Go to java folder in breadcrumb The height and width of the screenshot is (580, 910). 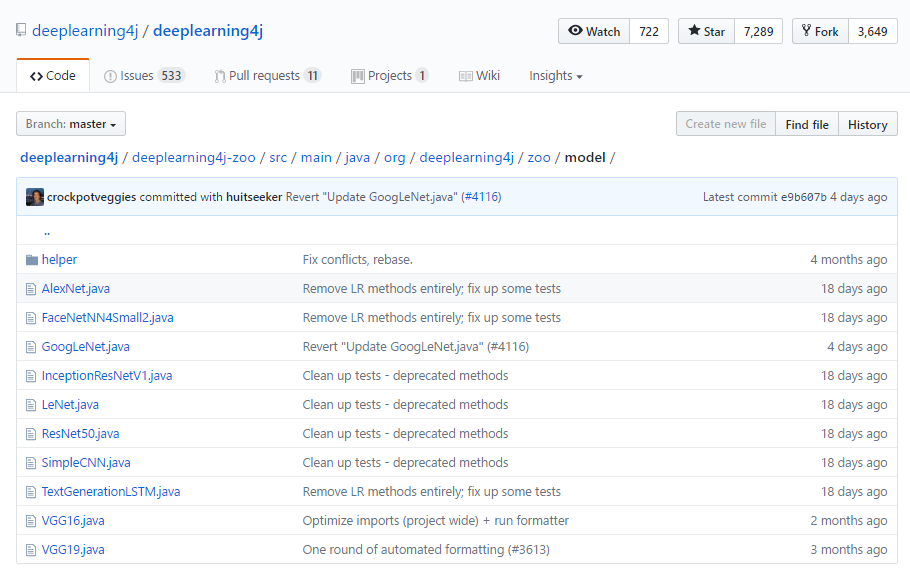[358, 157]
